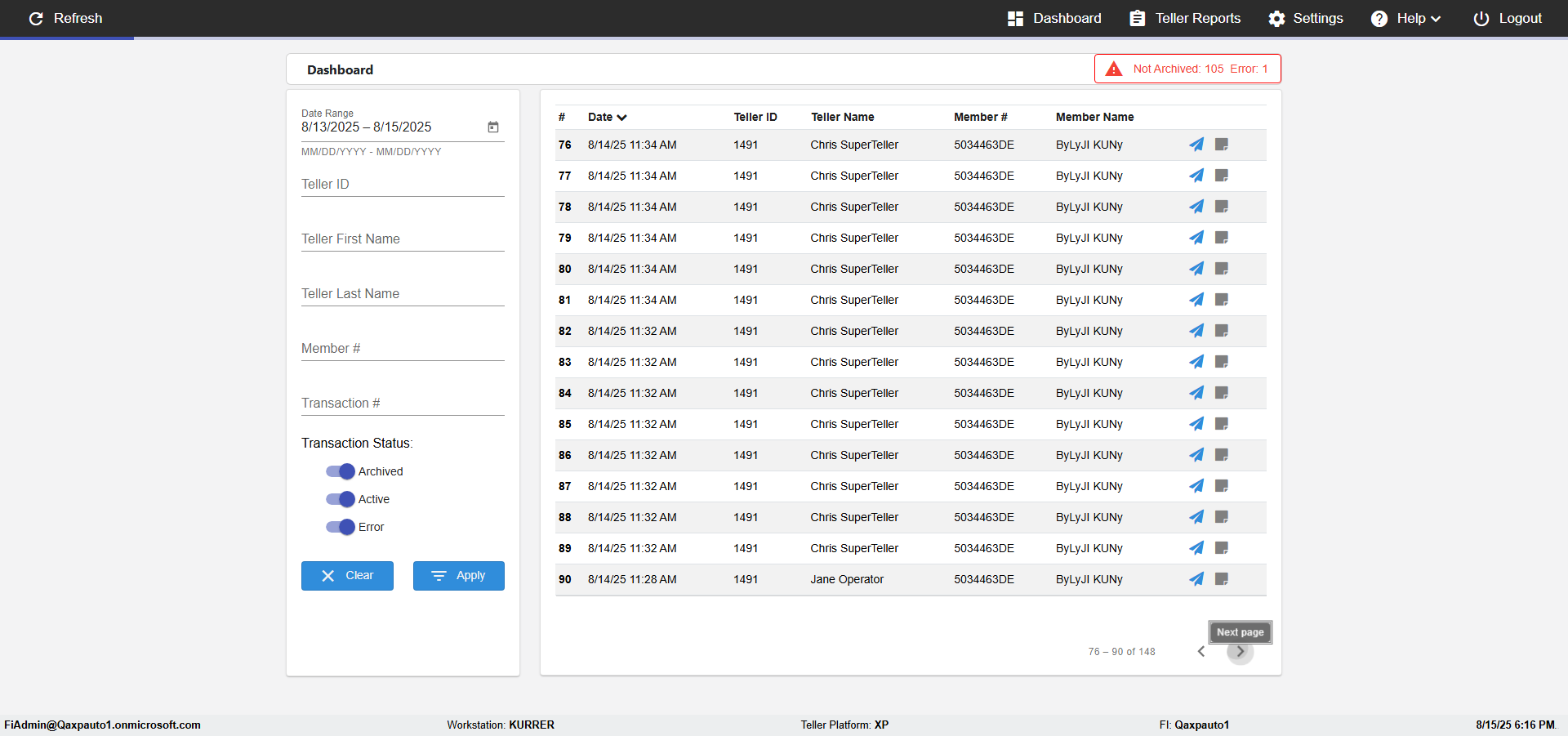The height and width of the screenshot is (736, 1568).
Task: Click the send icon in row 79
Action: point(1196,238)
